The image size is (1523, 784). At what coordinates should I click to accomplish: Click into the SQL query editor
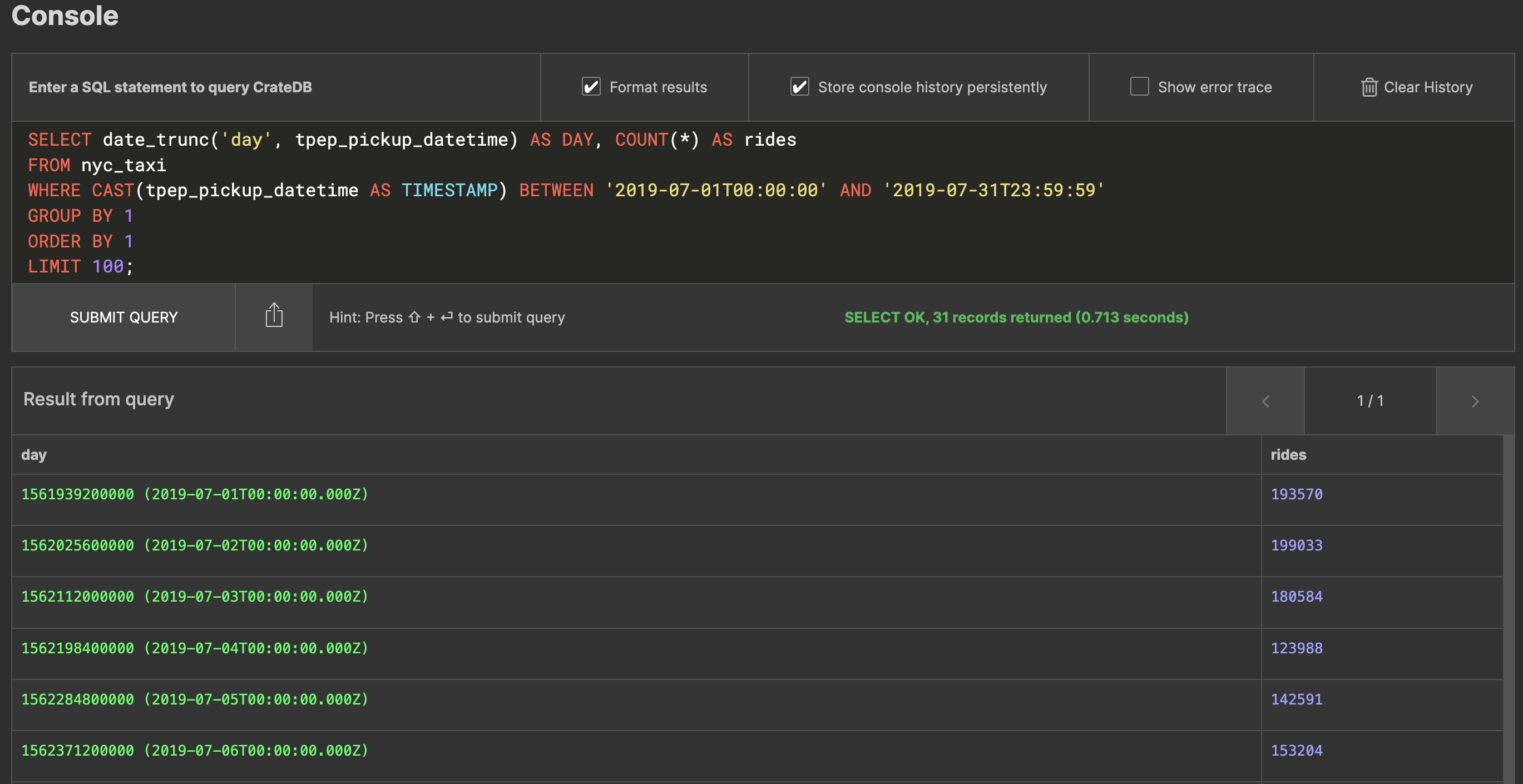pos(763,202)
